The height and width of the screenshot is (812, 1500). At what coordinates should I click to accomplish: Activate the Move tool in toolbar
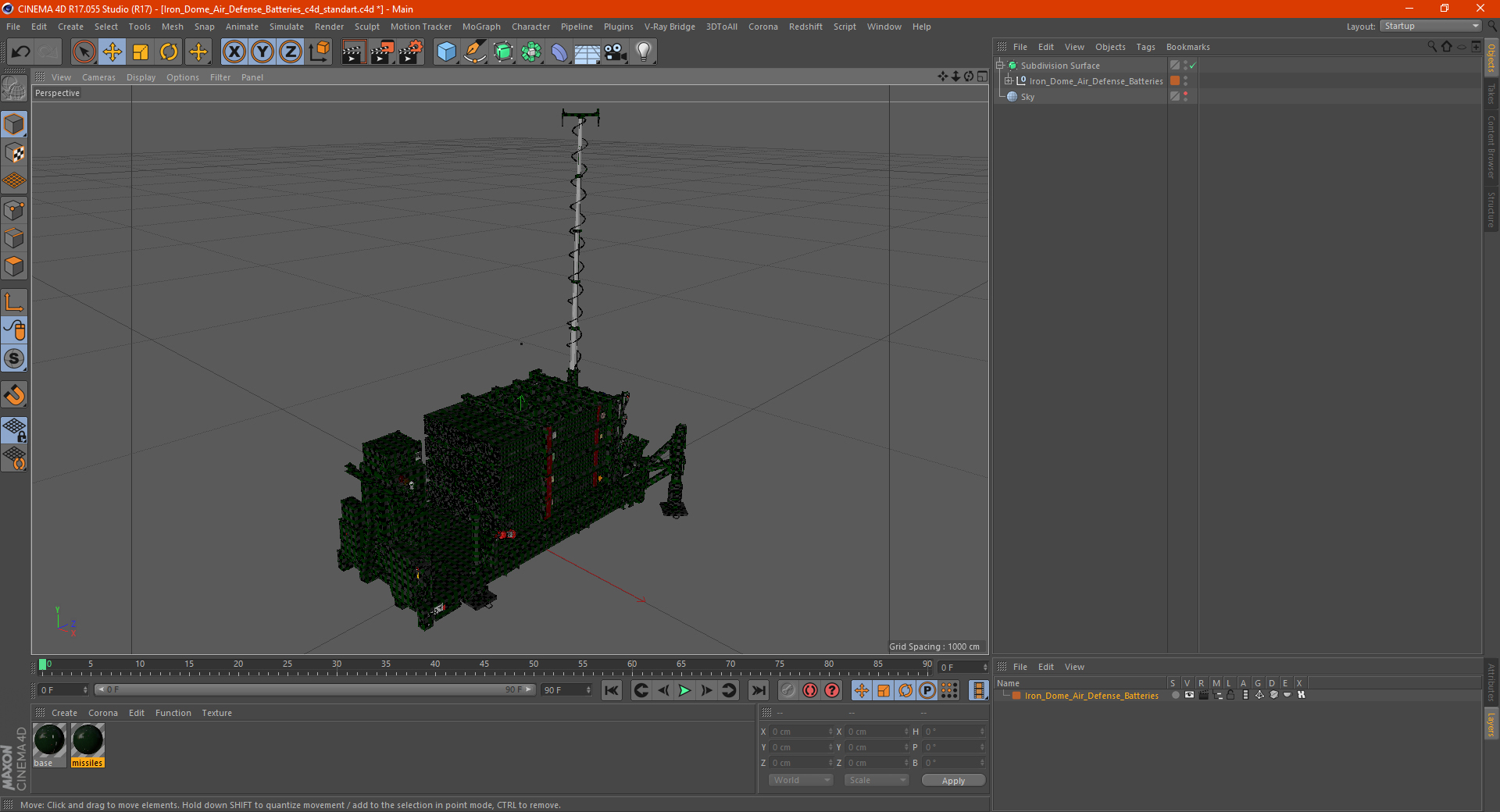point(112,52)
